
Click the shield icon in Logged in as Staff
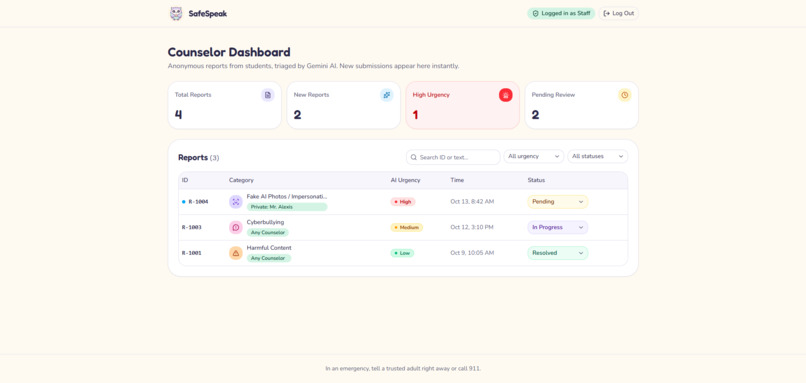pyautogui.click(x=535, y=13)
